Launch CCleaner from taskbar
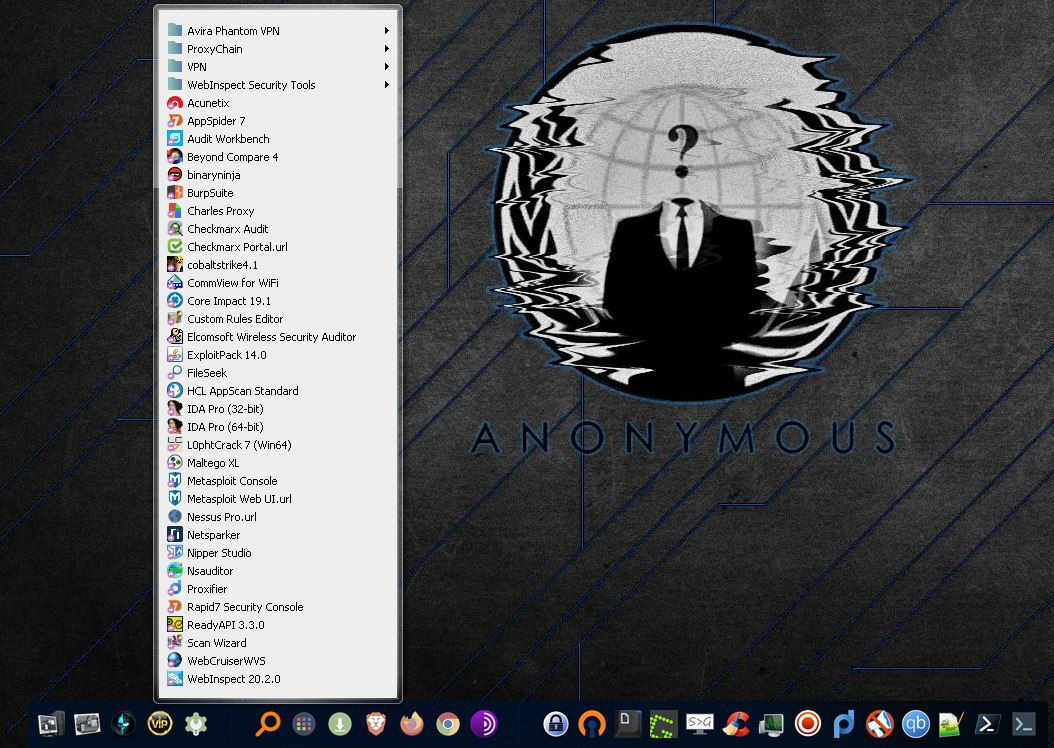The width and height of the screenshot is (1054, 748). point(735,724)
